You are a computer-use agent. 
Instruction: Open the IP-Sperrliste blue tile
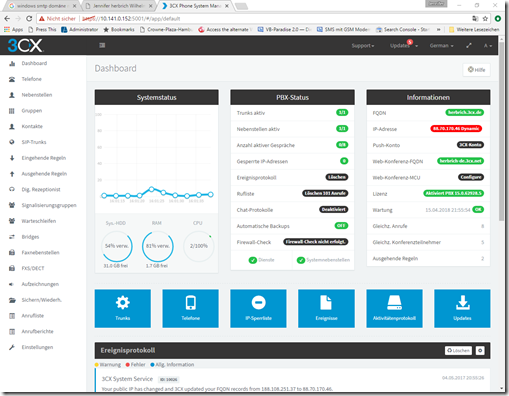pyautogui.click(x=258, y=308)
